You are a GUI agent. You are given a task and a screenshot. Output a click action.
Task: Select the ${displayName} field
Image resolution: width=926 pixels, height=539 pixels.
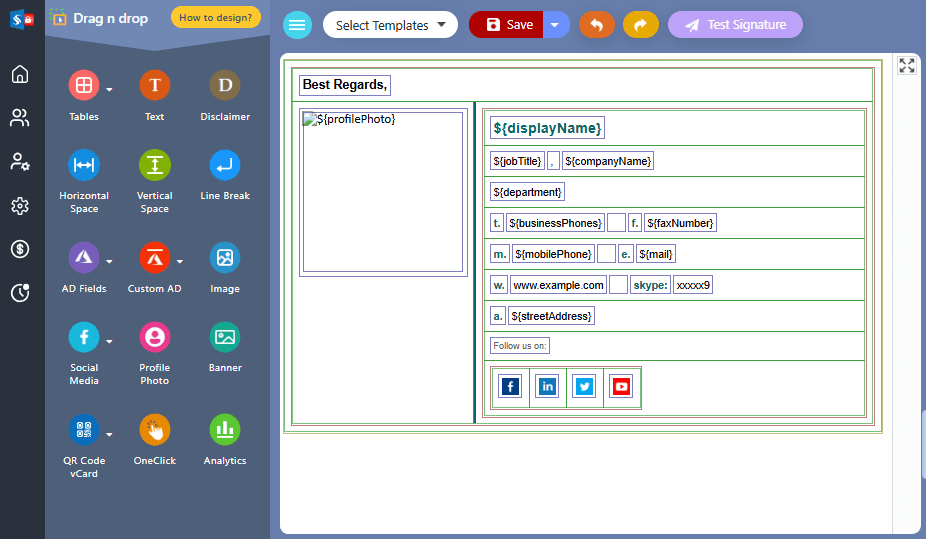click(x=547, y=128)
